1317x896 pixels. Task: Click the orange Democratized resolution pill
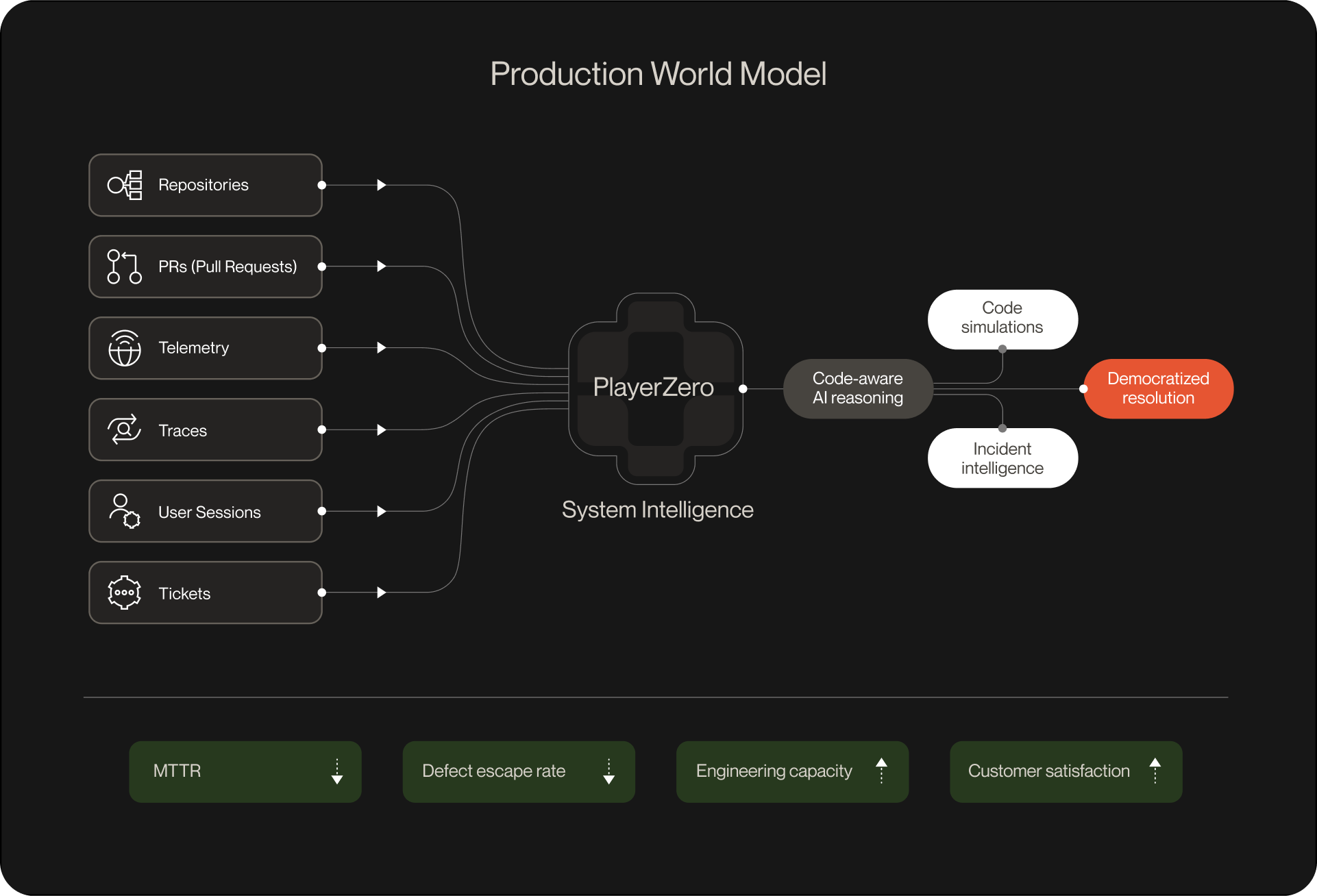(1158, 388)
